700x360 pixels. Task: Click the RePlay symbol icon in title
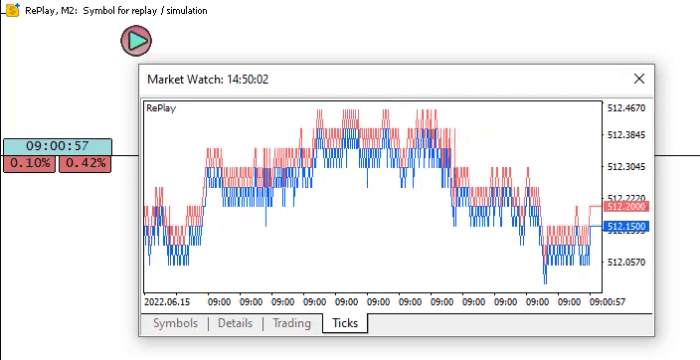(13, 9)
